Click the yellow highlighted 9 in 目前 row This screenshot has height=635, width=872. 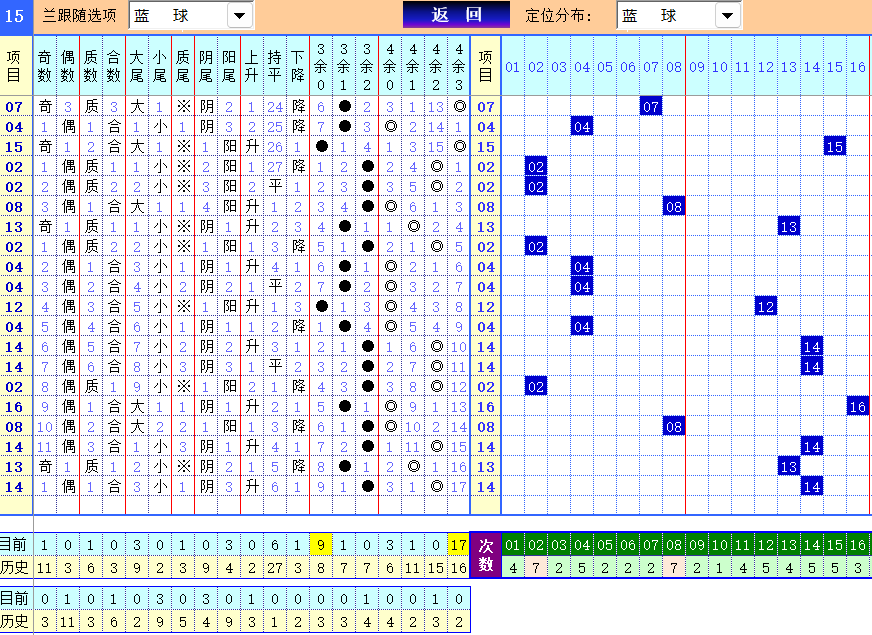tap(321, 545)
